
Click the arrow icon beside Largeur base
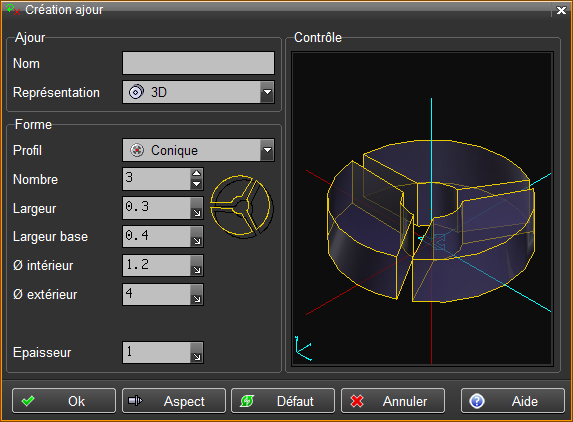tap(197, 237)
